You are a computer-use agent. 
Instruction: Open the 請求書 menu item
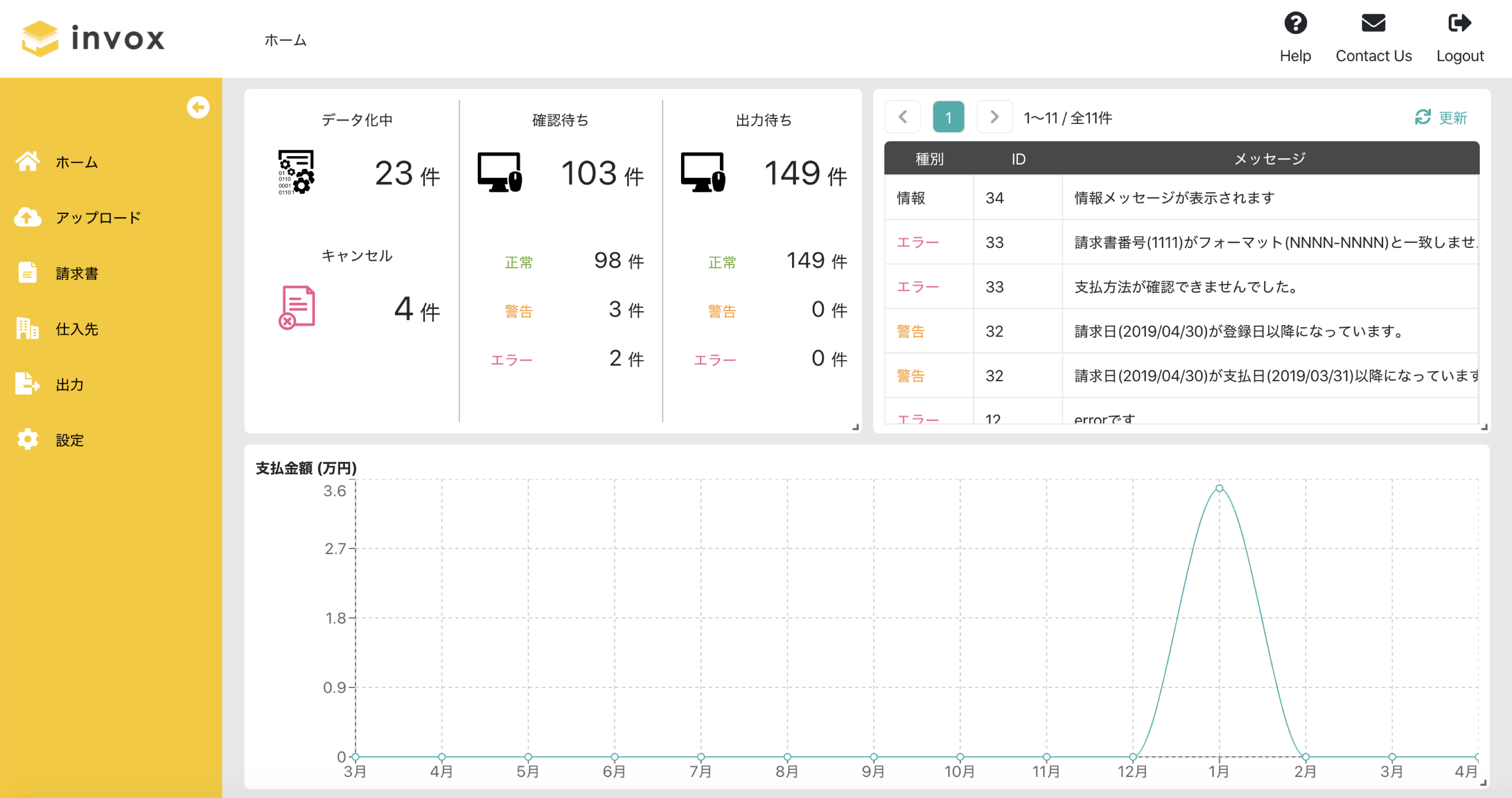click(76, 274)
